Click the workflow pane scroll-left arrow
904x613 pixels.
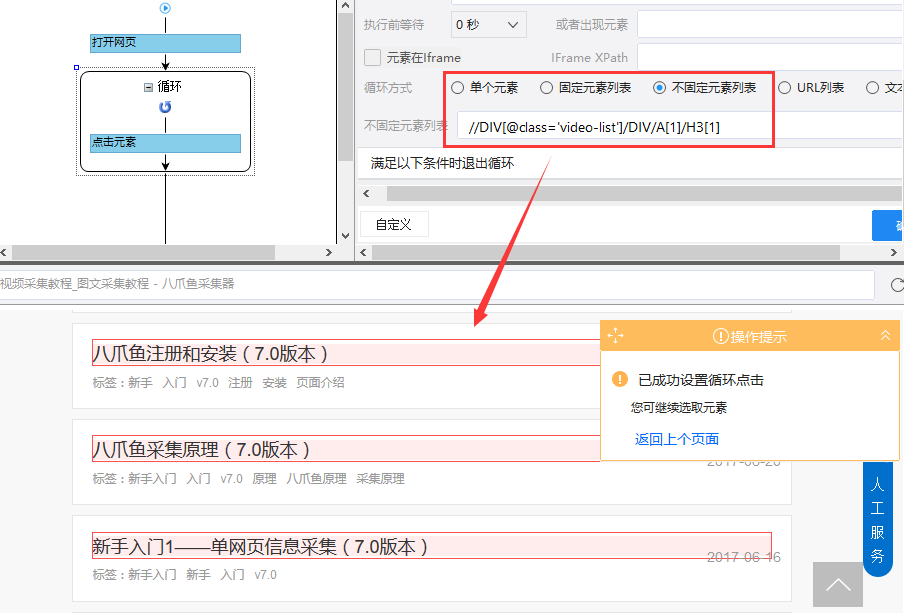click(x=4, y=252)
